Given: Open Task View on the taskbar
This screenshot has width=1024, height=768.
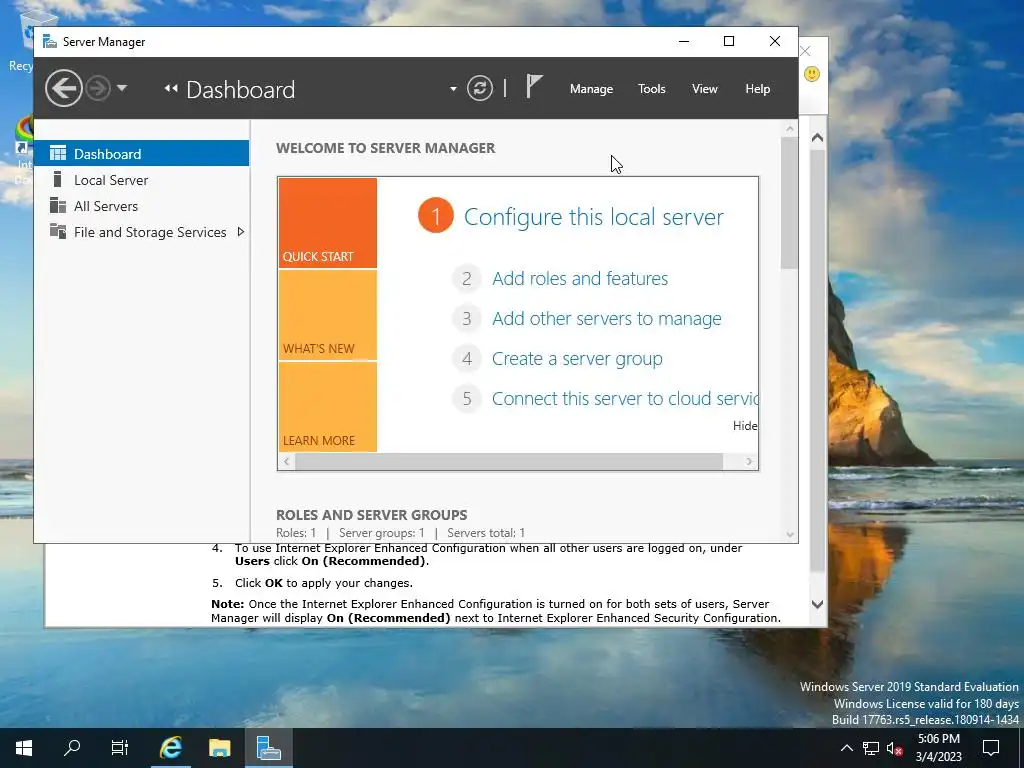Looking at the screenshot, I should [120, 748].
